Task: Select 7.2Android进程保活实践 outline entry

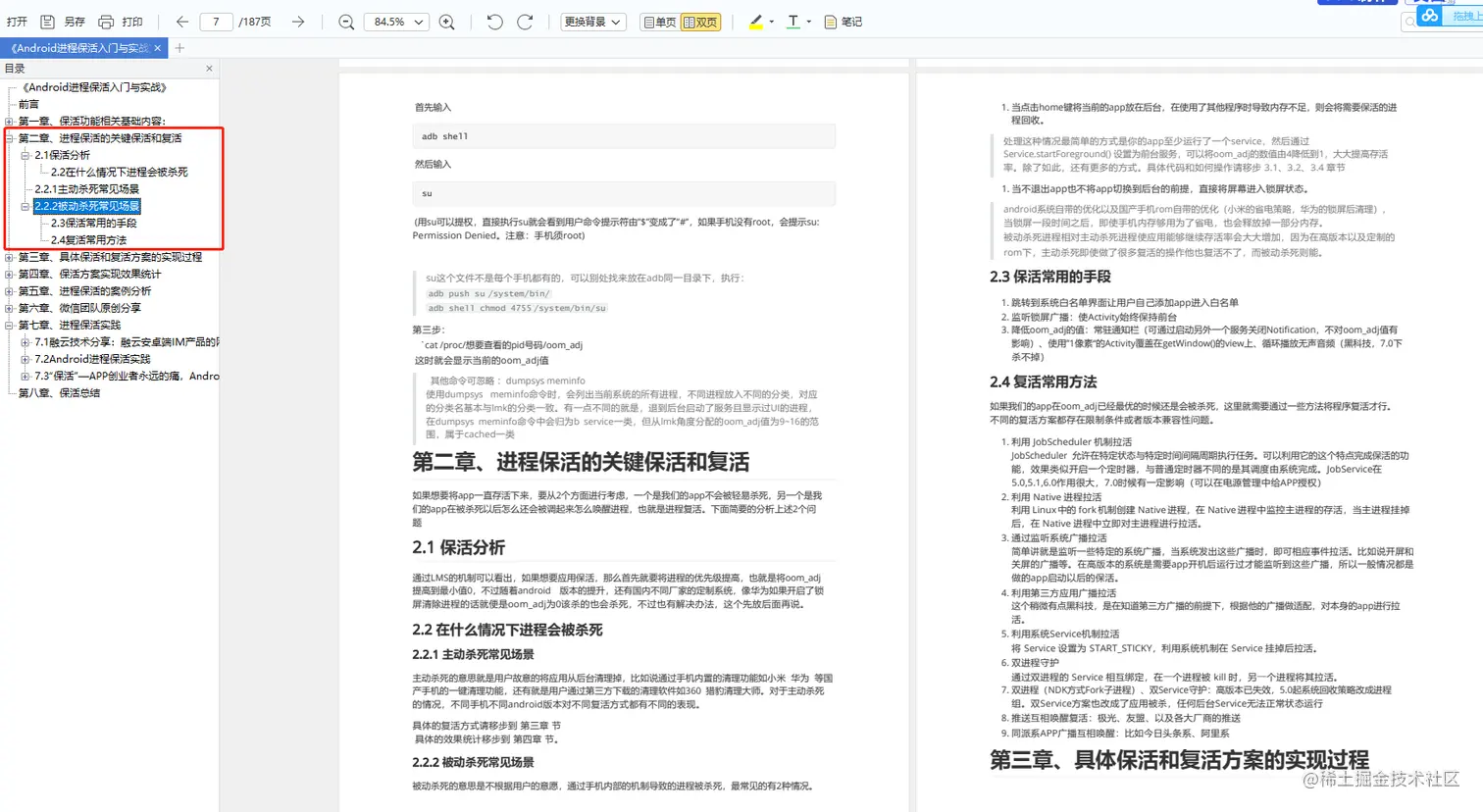Action: 93,360
